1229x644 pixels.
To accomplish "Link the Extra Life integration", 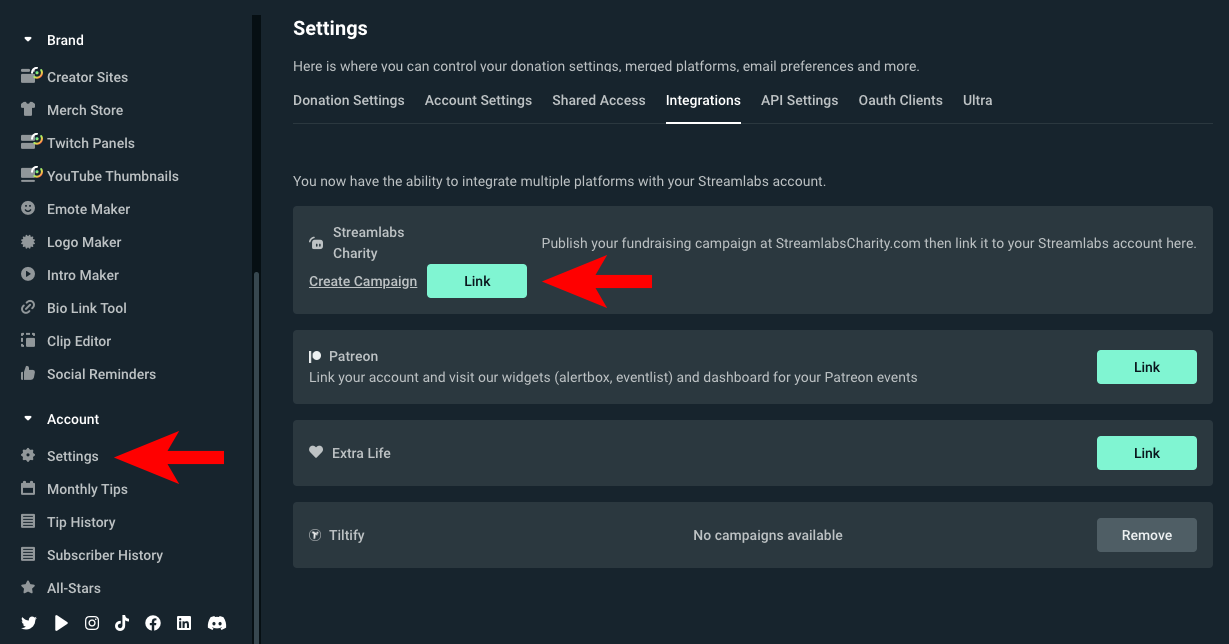I will (1146, 453).
